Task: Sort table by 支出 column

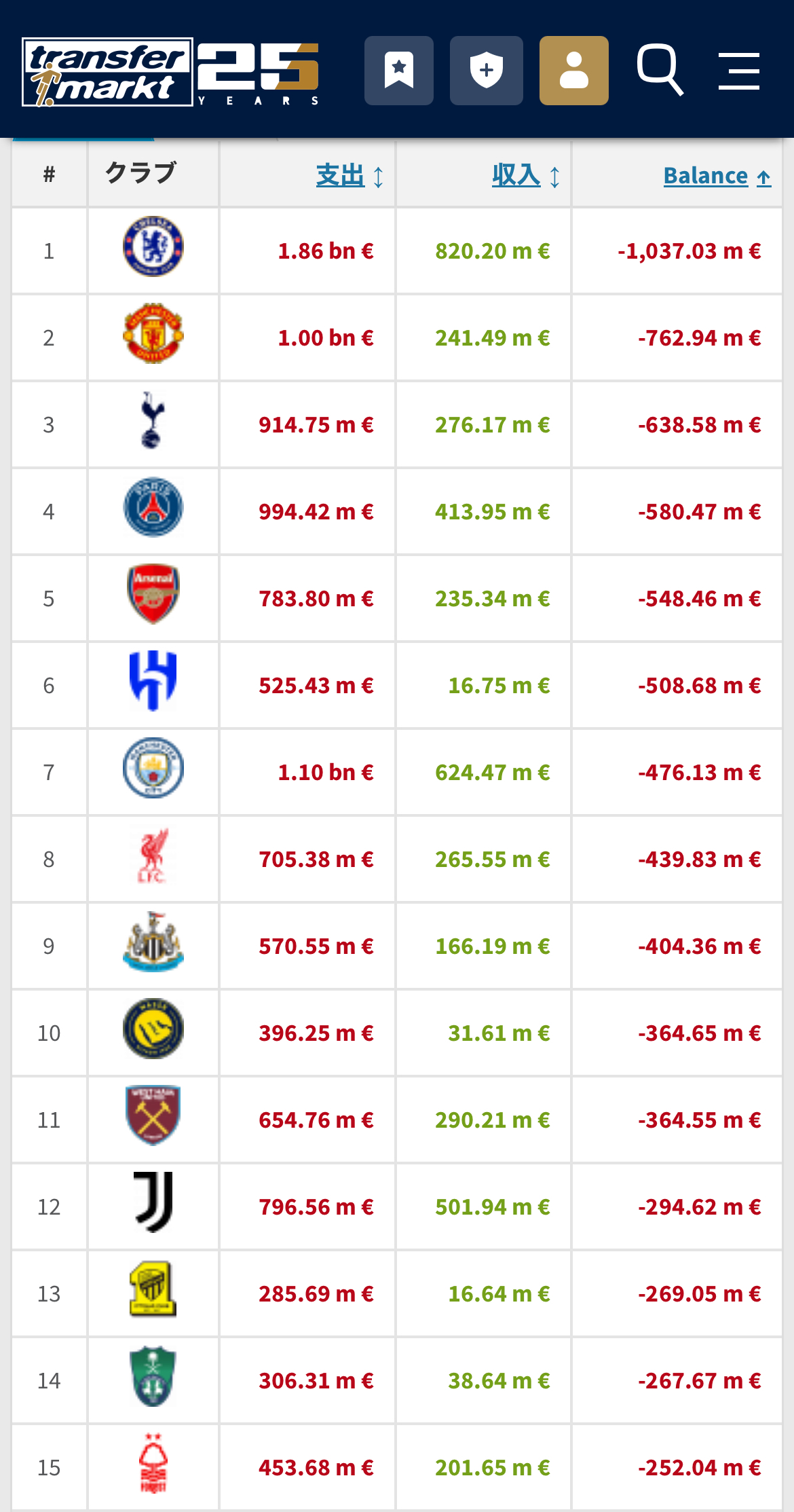Action: click(x=350, y=176)
